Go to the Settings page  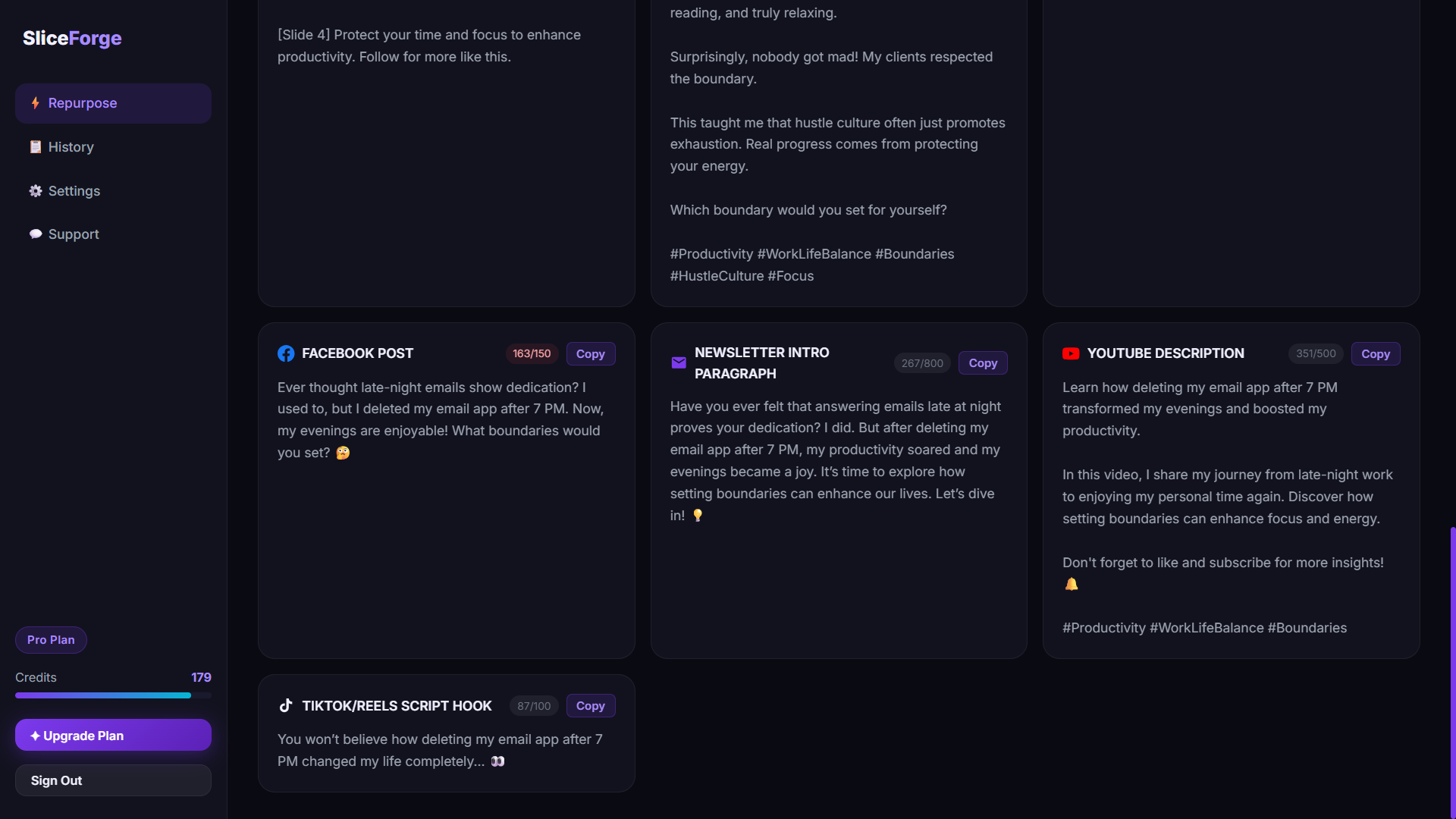point(74,191)
